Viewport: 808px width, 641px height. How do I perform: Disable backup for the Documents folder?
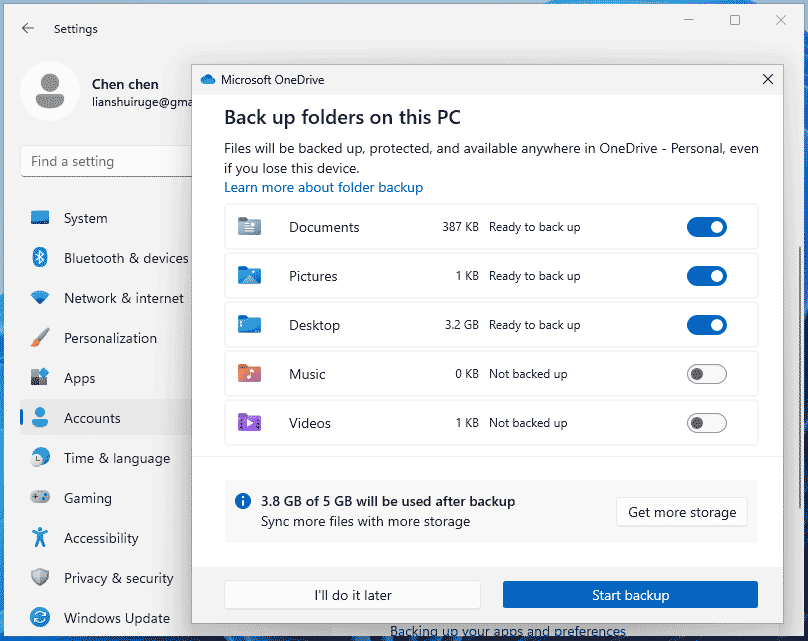[707, 227]
